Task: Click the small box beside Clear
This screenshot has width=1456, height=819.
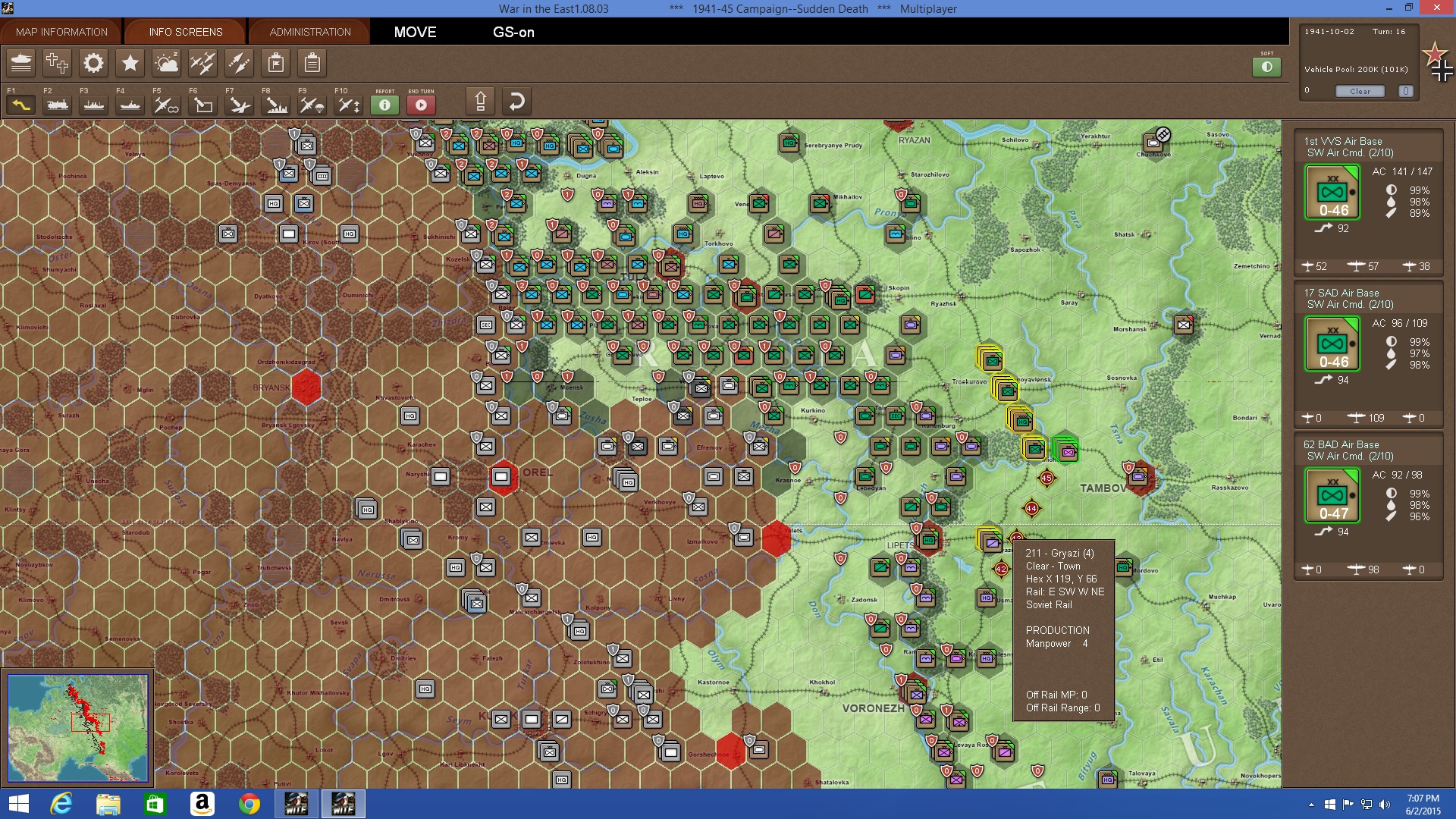Action: point(1405,91)
